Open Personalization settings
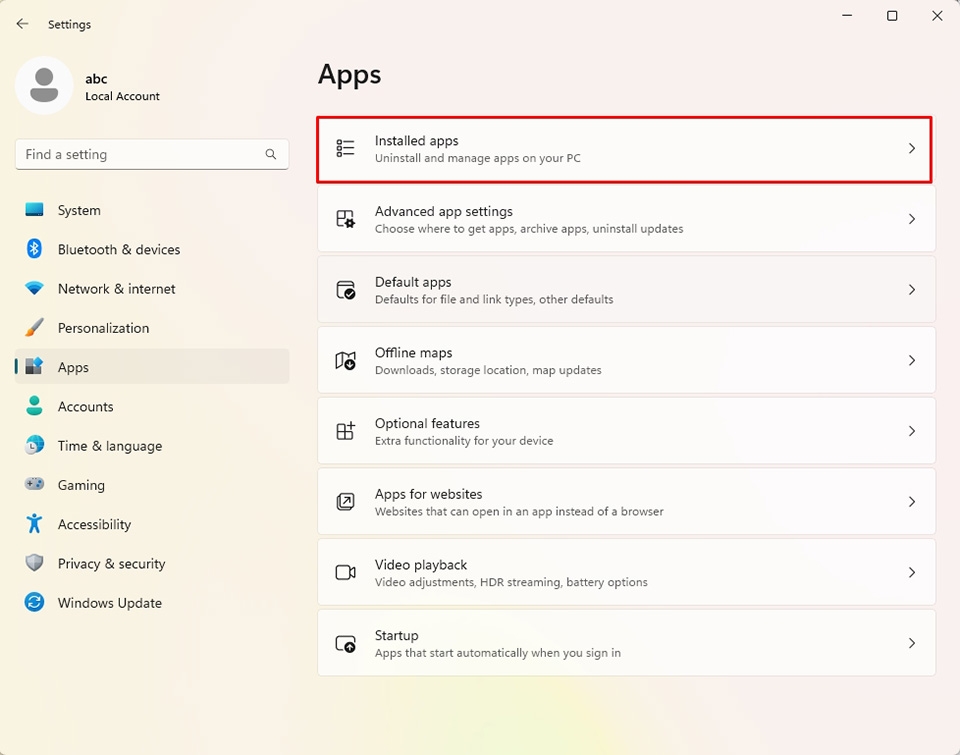960x755 pixels. point(152,328)
